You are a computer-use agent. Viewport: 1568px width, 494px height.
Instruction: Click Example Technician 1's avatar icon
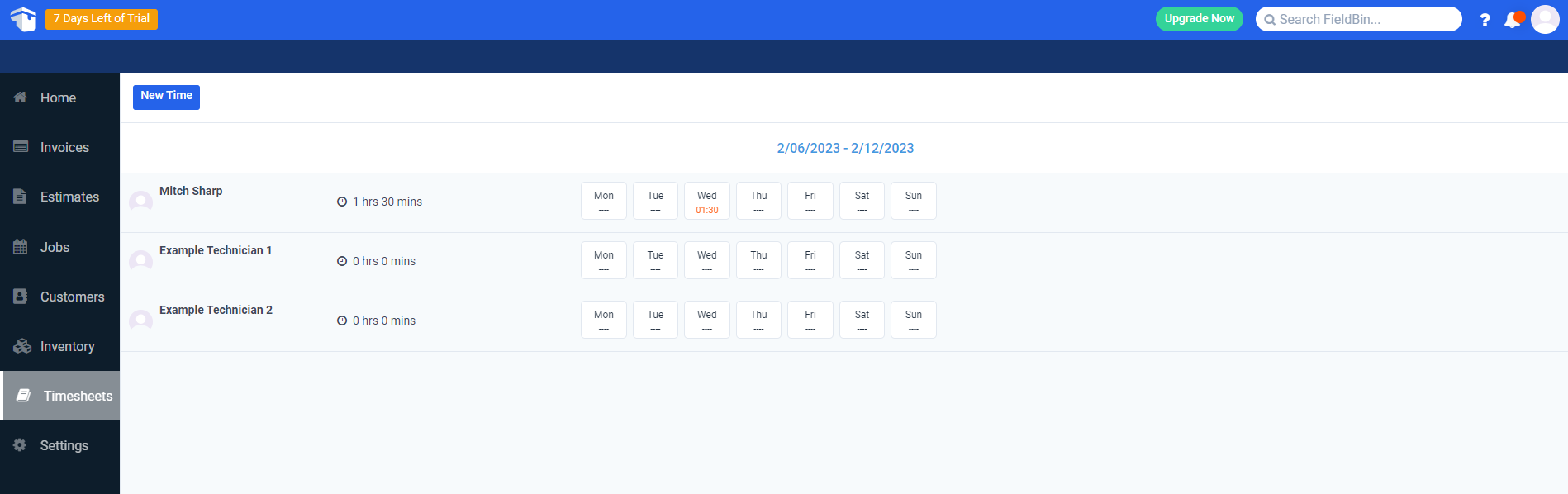click(141, 261)
